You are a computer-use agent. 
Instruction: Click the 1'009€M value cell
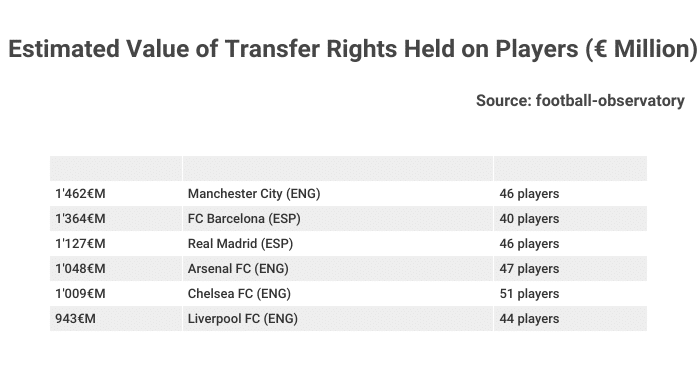pos(116,294)
